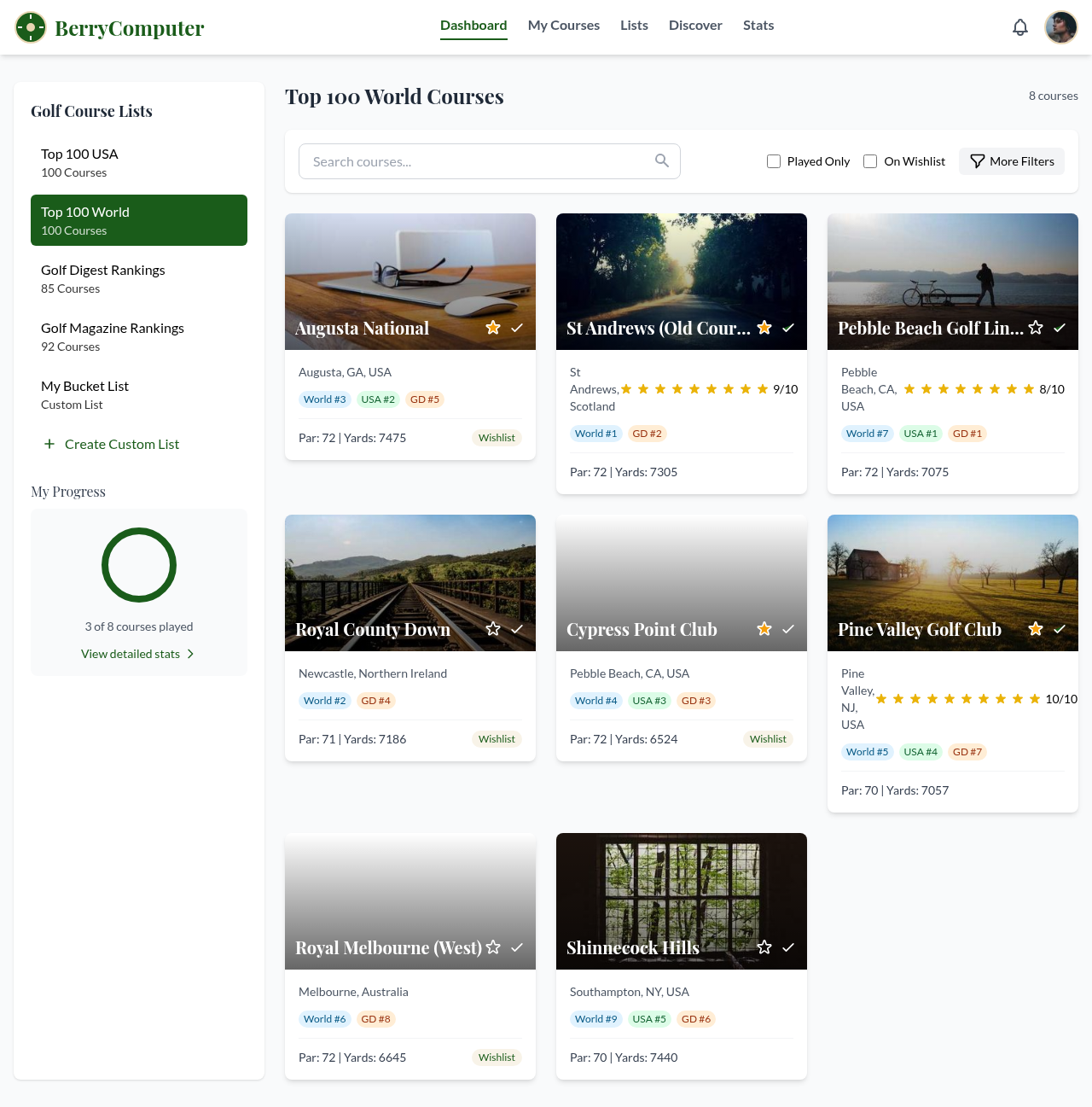Image resolution: width=1092 pixels, height=1107 pixels.
Task: Toggle the star on Cypress Point Club
Action: click(x=764, y=629)
